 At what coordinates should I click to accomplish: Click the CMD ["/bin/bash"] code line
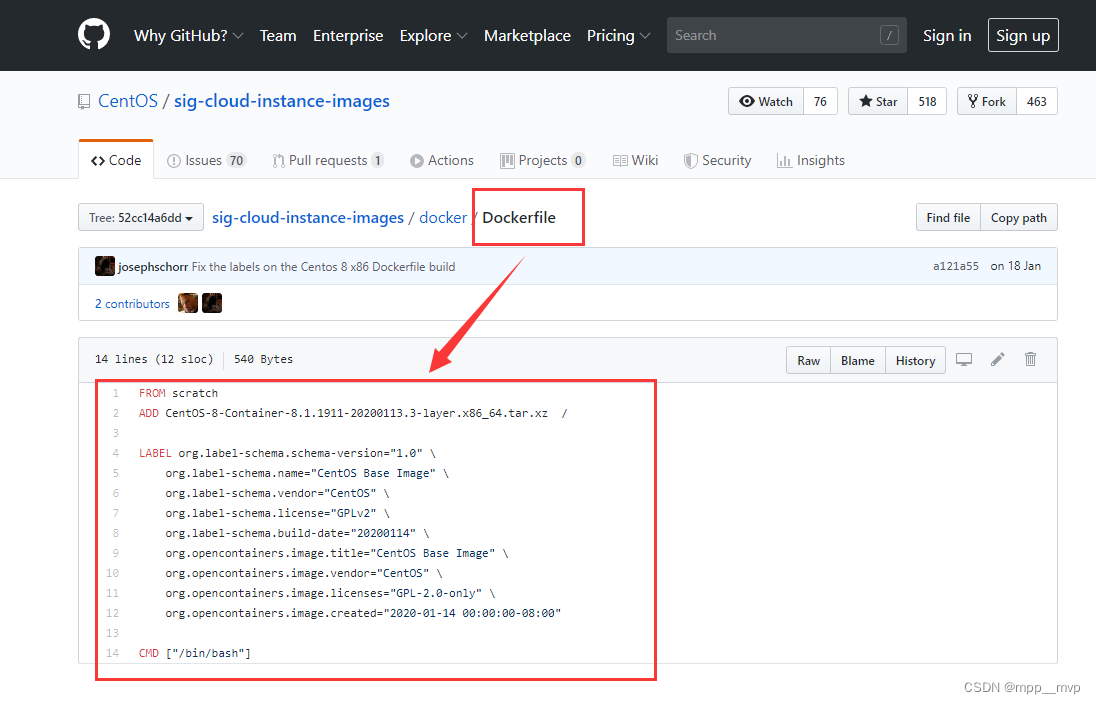click(x=194, y=653)
